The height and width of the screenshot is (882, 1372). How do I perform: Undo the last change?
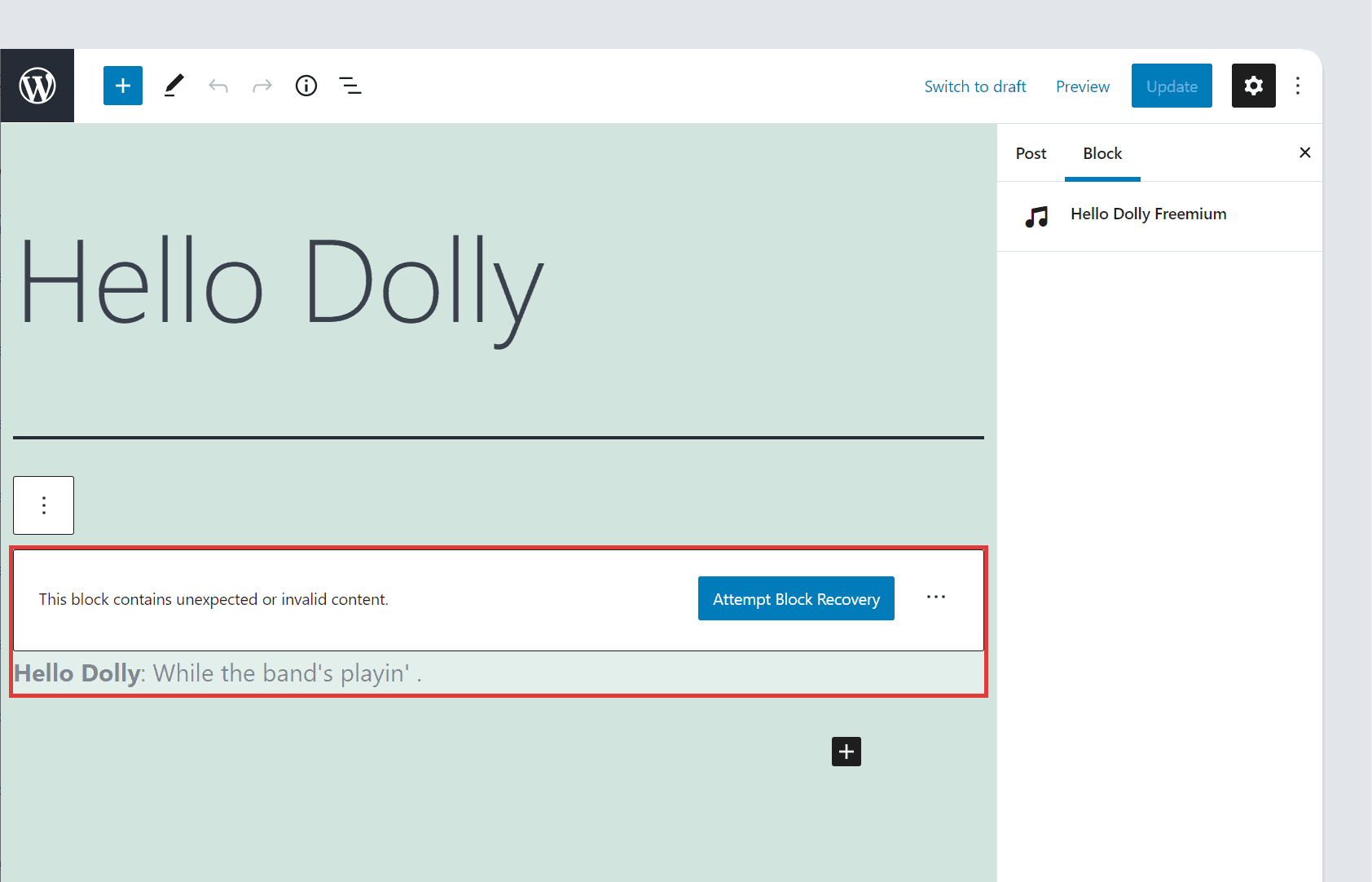click(x=218, y=86)
